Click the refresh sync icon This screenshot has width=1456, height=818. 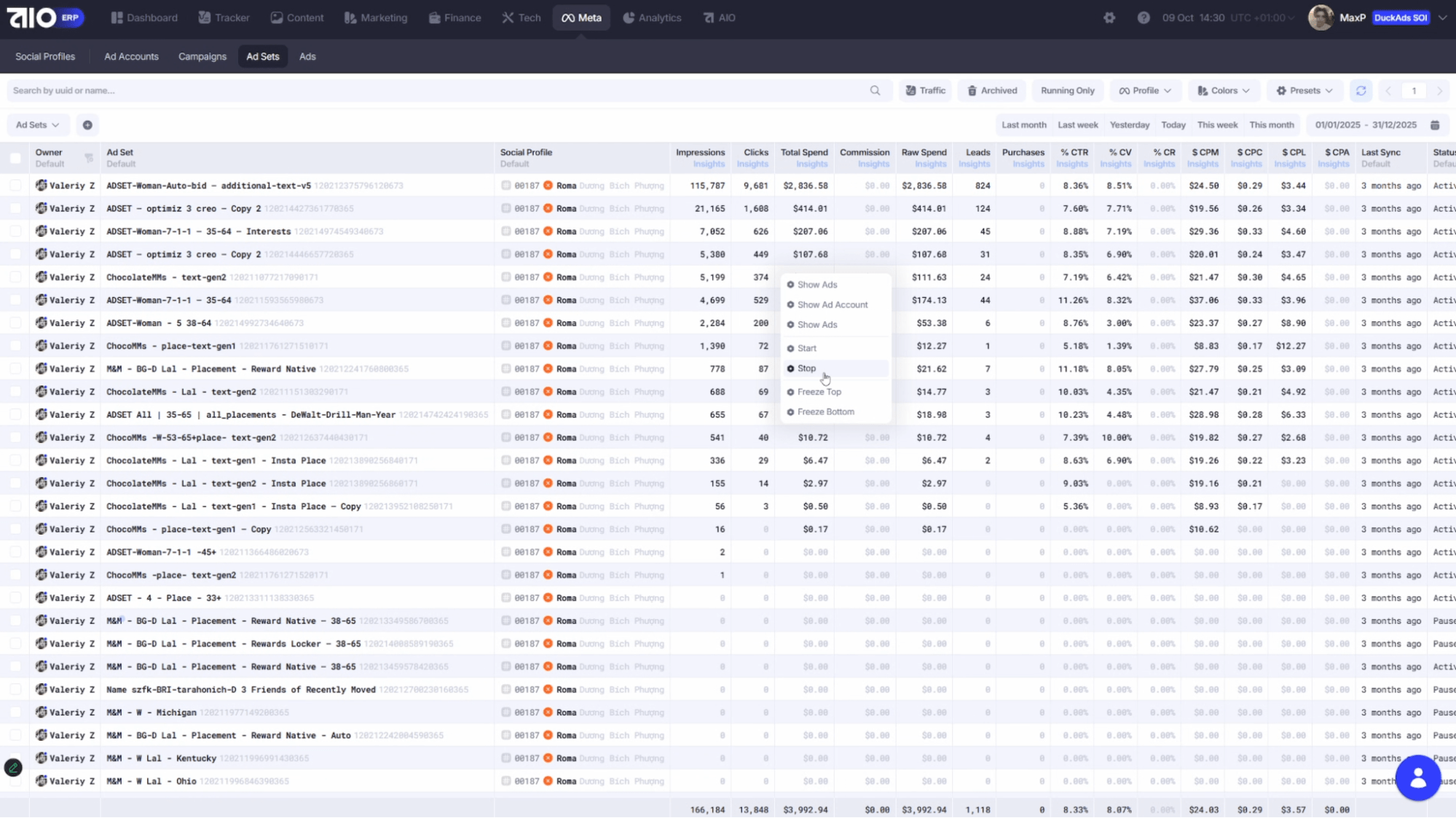coord(1361,91)
